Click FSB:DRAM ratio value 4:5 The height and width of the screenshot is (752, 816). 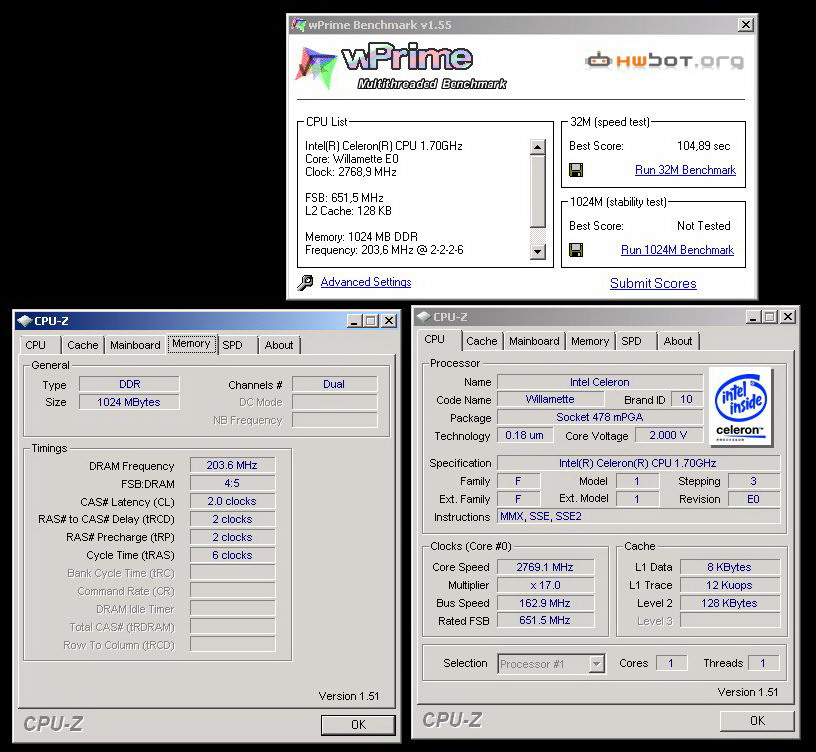click(232, 483)
